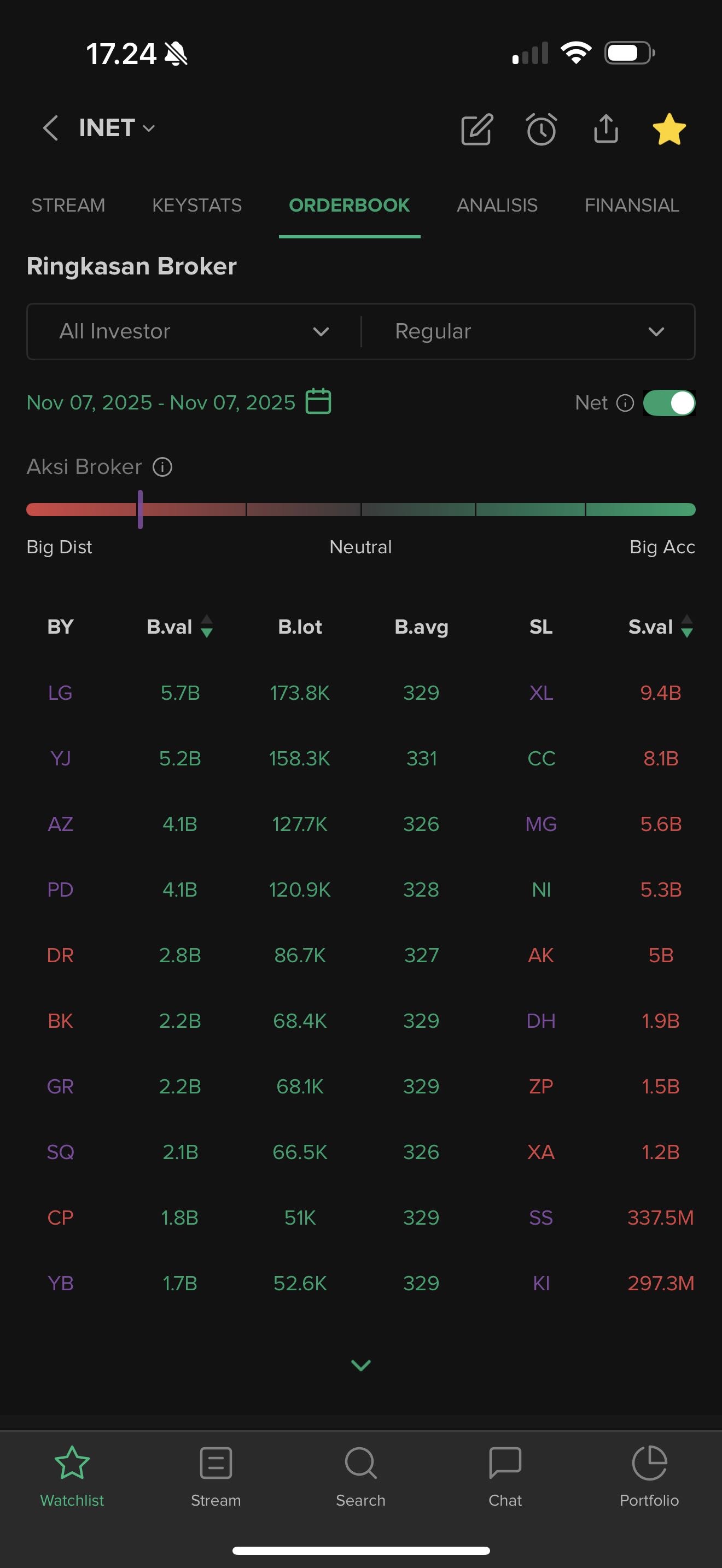Open the calendar date picker icon
Image resolution: width=722 pixels, height=1568 pixels.
(318, 402)
